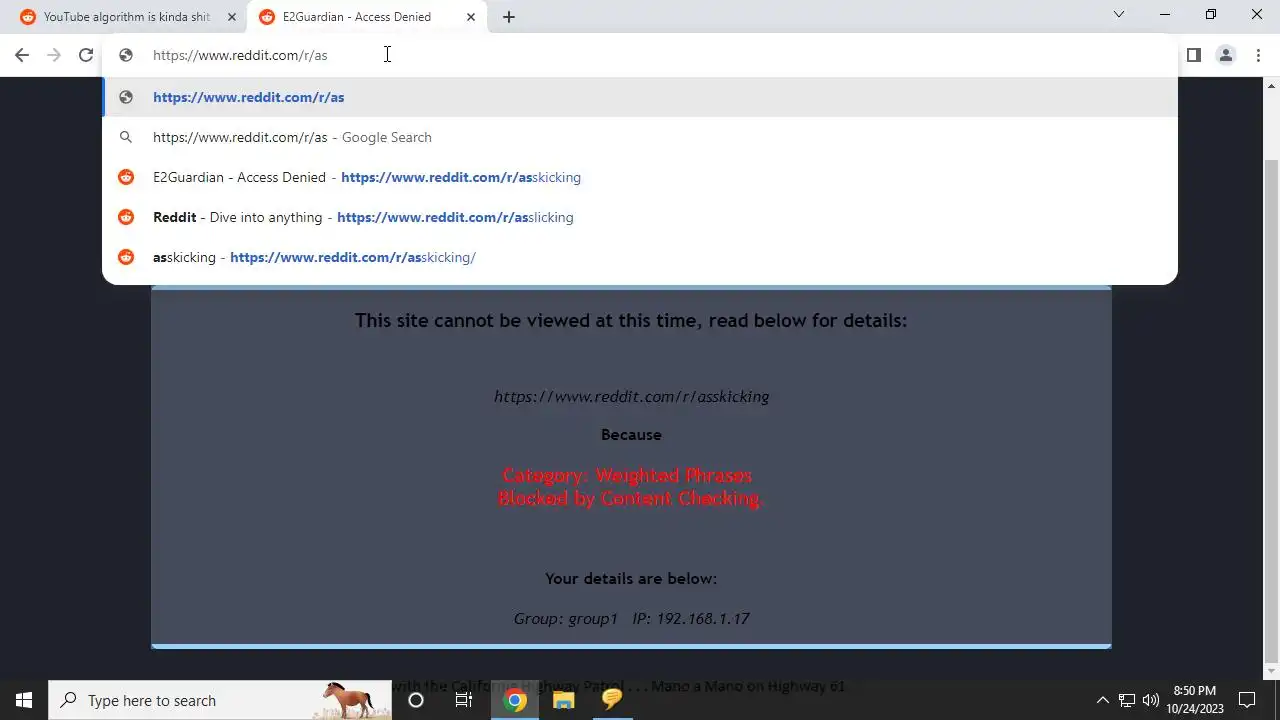
Task: Click the address bar URL text
Action: (x=240, y=55)
